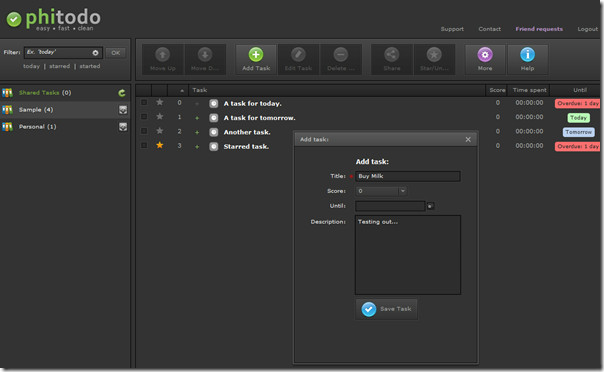This screenshot has width=604, height=372.
Task: Click the Logout link
Action: pos(587,29)
